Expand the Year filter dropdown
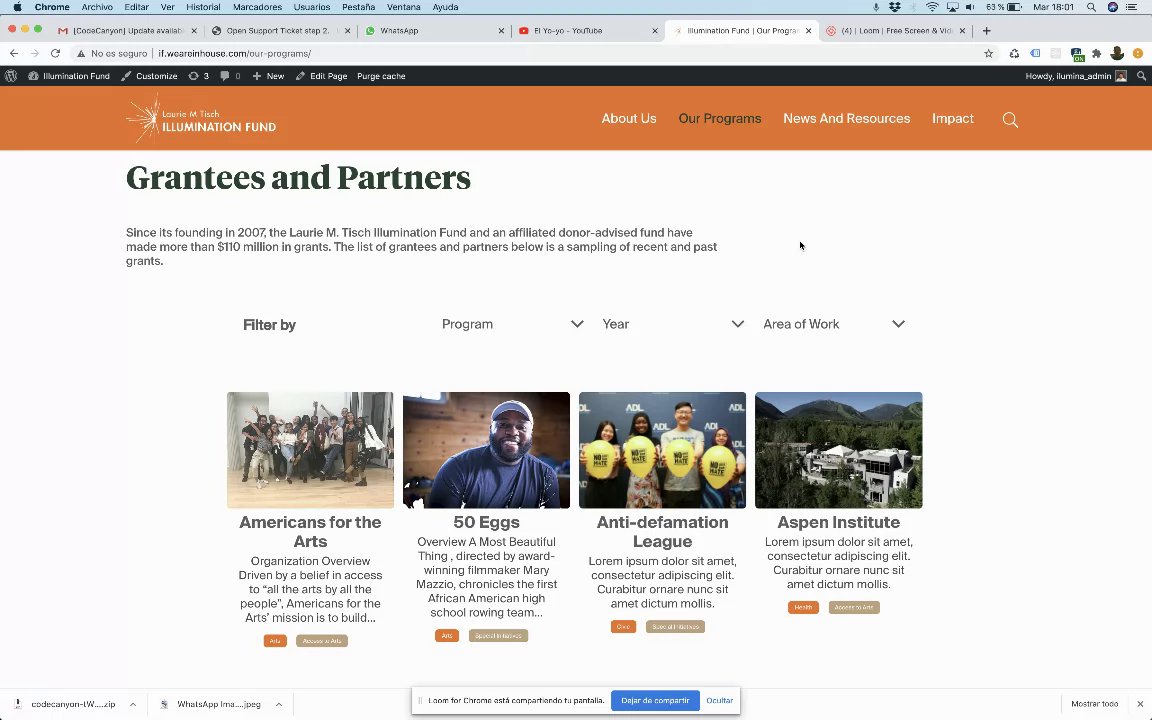This screenshot has height=720, width=1152. (673, 324)
